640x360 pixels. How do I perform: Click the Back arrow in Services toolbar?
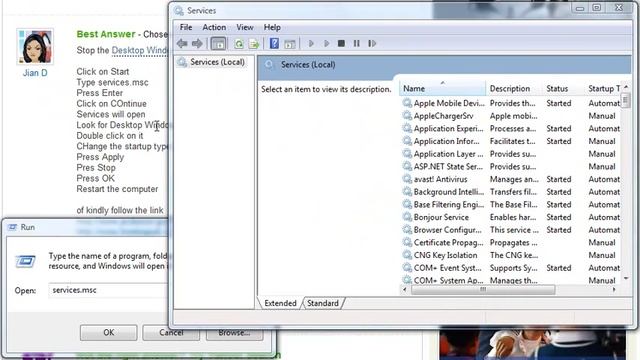pos(182,43)
